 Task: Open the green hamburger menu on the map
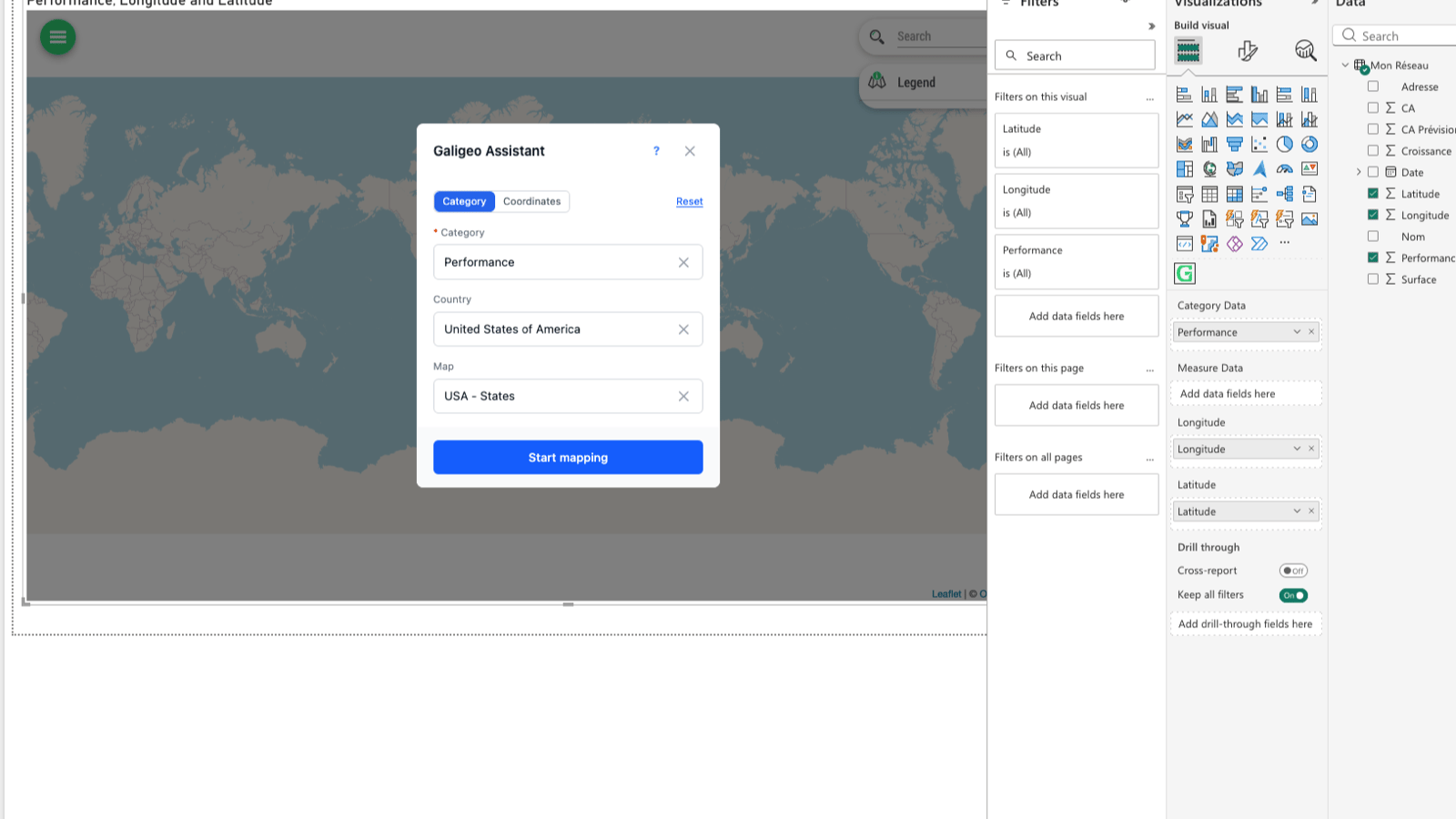57,37
